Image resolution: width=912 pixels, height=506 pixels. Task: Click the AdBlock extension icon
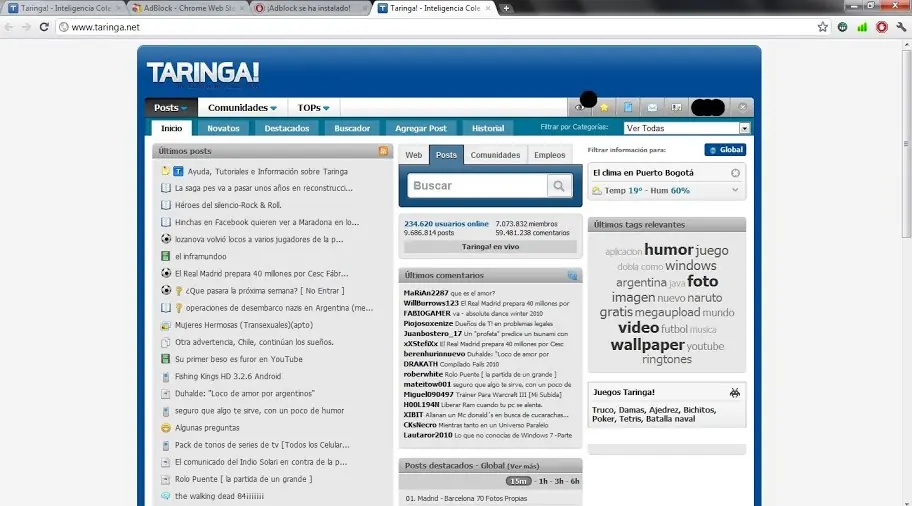[882, 27]
